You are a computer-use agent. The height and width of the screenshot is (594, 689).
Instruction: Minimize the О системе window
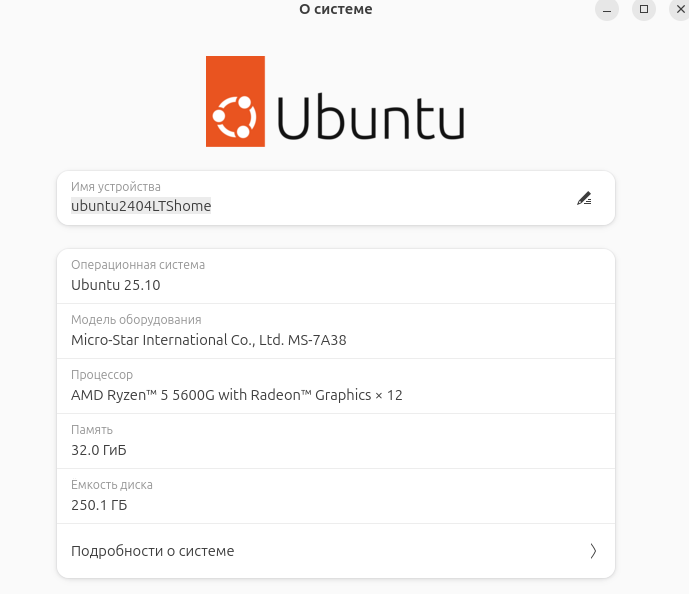point(607,9)
